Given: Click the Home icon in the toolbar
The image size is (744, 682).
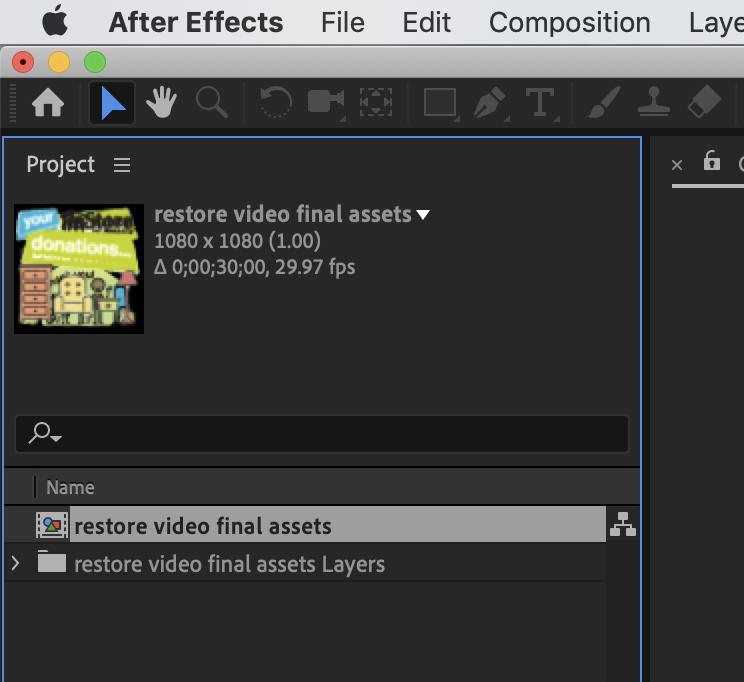Looking at the screenshot, I should [x=48, y=103].
